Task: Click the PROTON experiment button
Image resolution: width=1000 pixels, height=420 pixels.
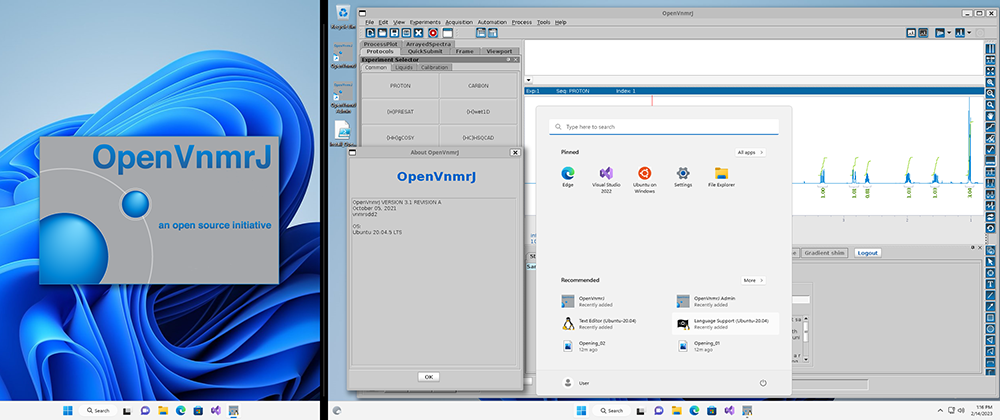Action: [400, 85]
